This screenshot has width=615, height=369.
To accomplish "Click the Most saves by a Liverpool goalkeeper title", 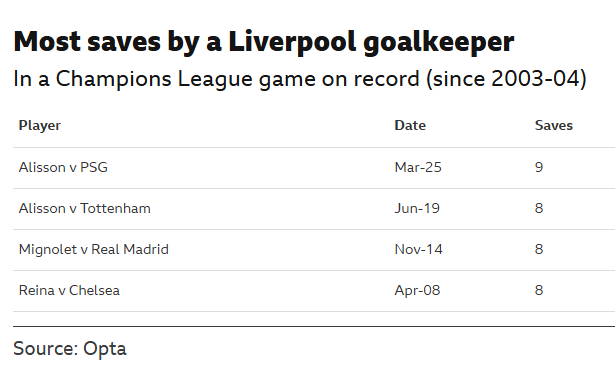I will point(264,42).
